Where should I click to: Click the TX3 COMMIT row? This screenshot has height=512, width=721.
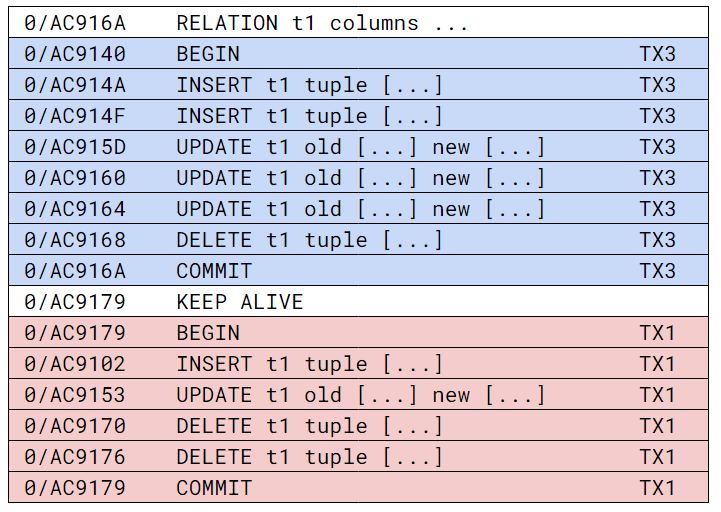358,270
